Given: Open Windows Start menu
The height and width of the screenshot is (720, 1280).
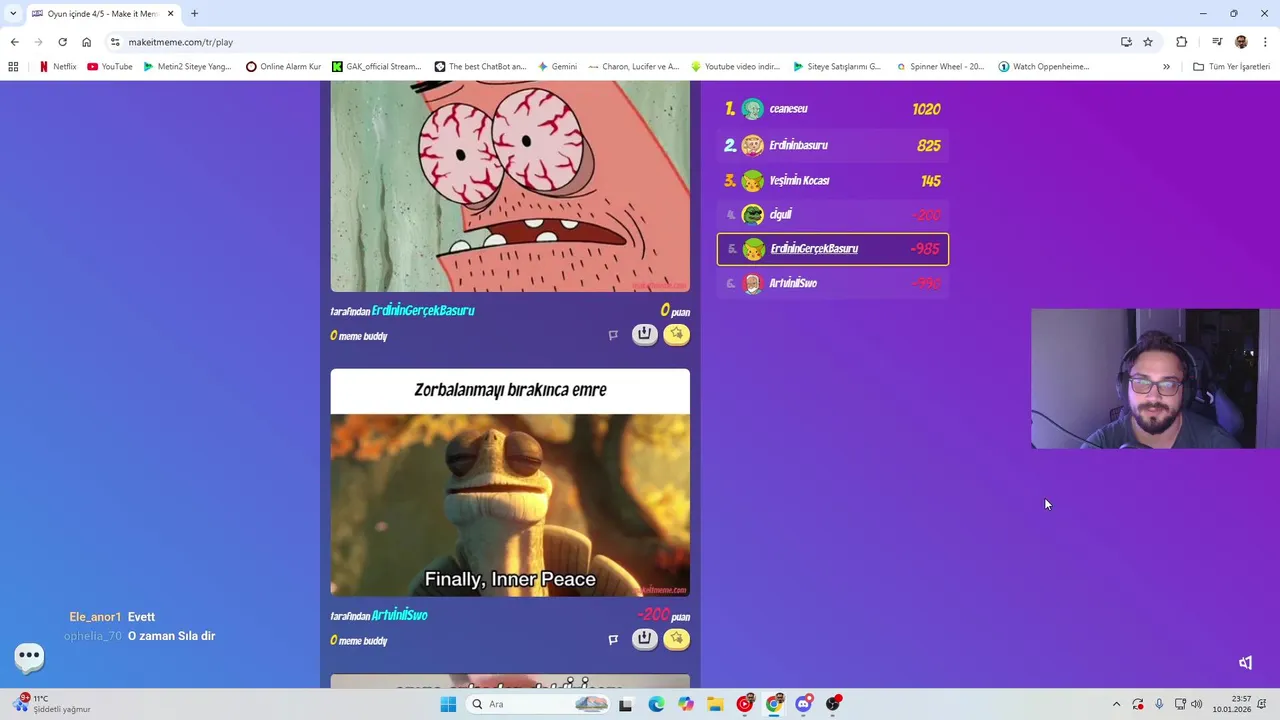Looking at the screenshot, I should pyautogui.click(x=448, y=704).
